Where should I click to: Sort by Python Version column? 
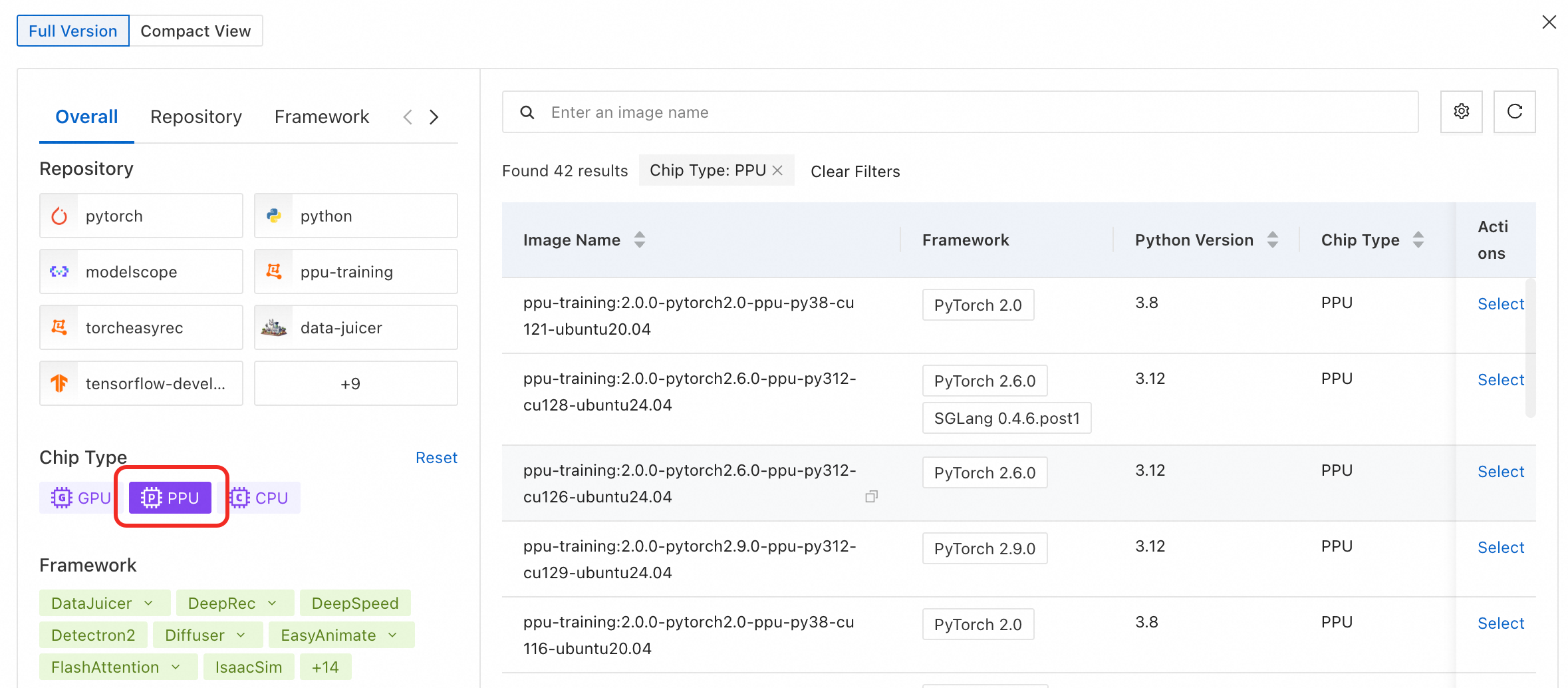point(1272,240)
